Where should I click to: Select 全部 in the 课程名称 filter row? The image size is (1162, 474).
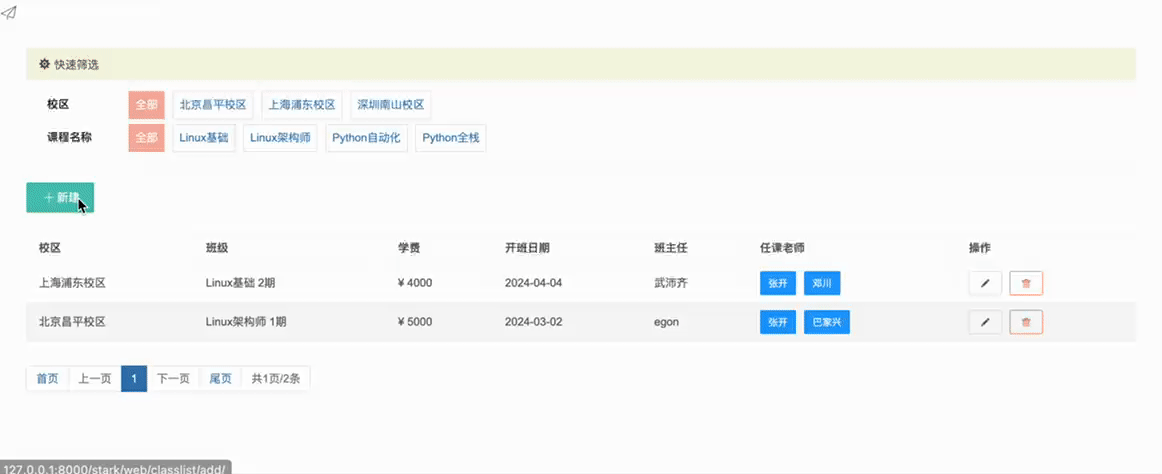146,138
